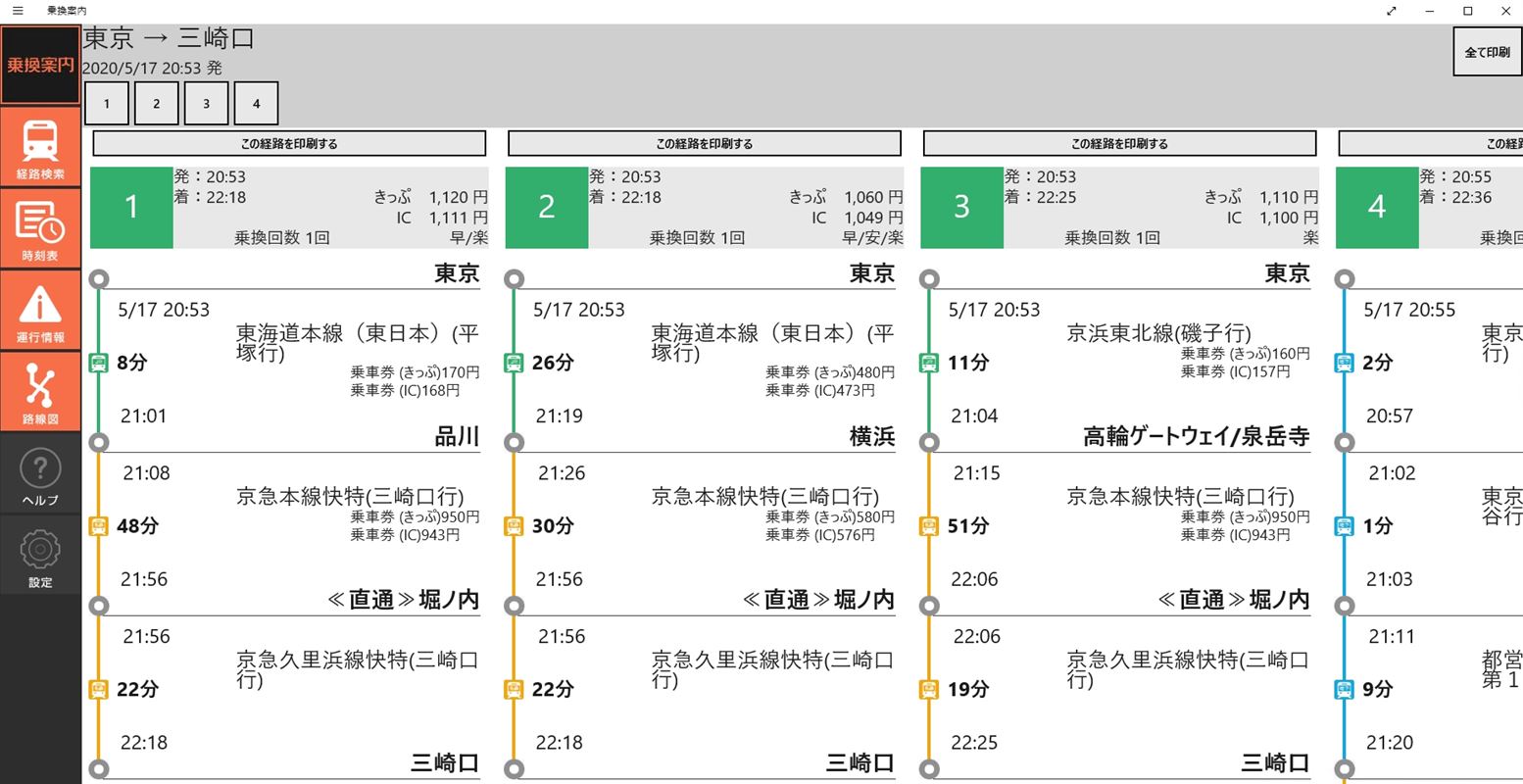Click the 品川 station circle marker in route 1
1523x784 pixels.
coord(98,443)
